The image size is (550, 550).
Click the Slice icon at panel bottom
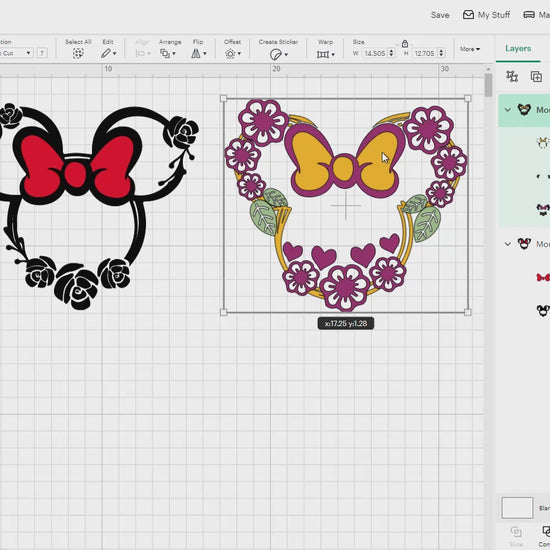tap(516, 531)
